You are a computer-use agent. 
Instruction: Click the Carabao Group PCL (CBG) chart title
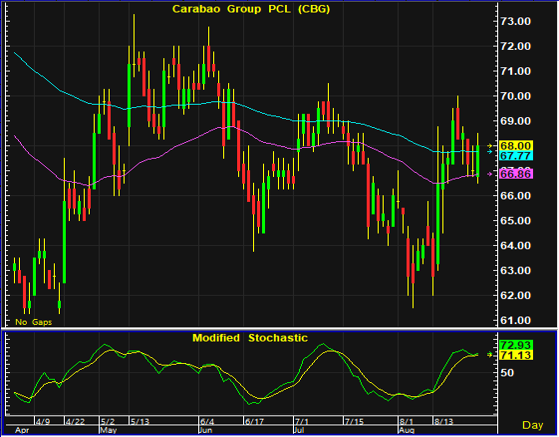click(251, 9)
